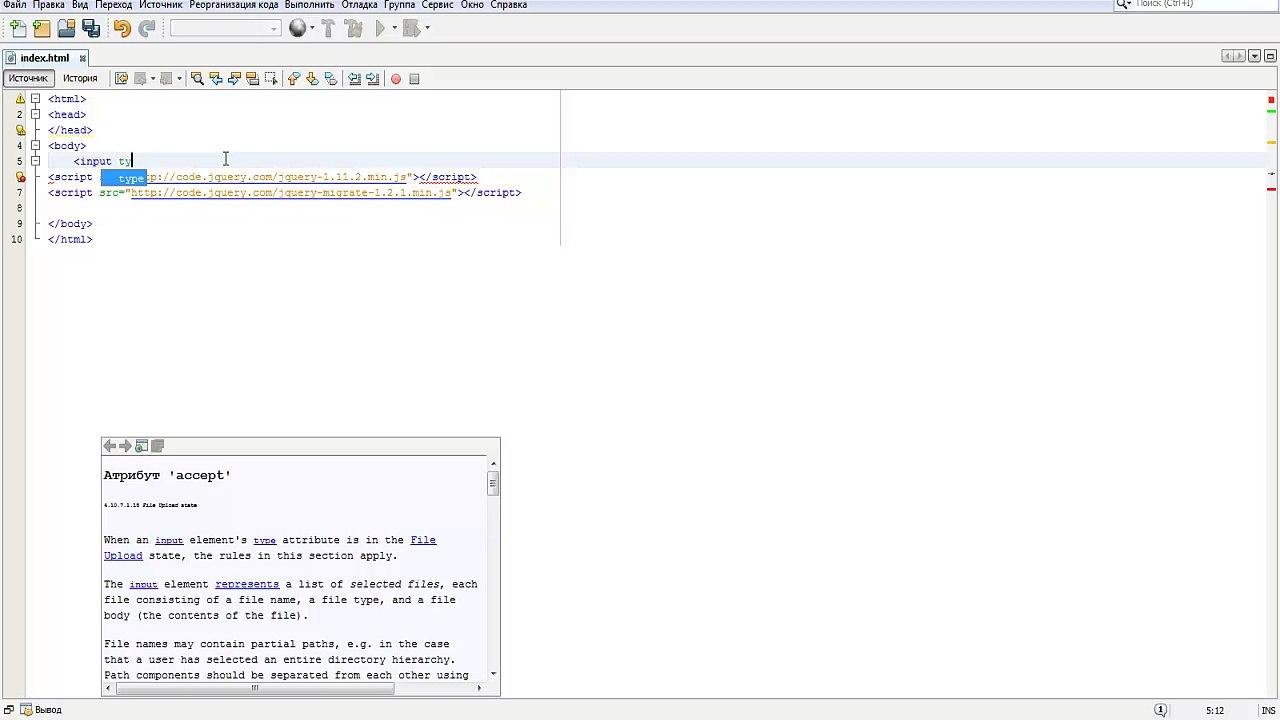The height and width of the screenshot is (720, 1280).
Task: Click Next Bookmark icon
Action: tap(312, 79)
